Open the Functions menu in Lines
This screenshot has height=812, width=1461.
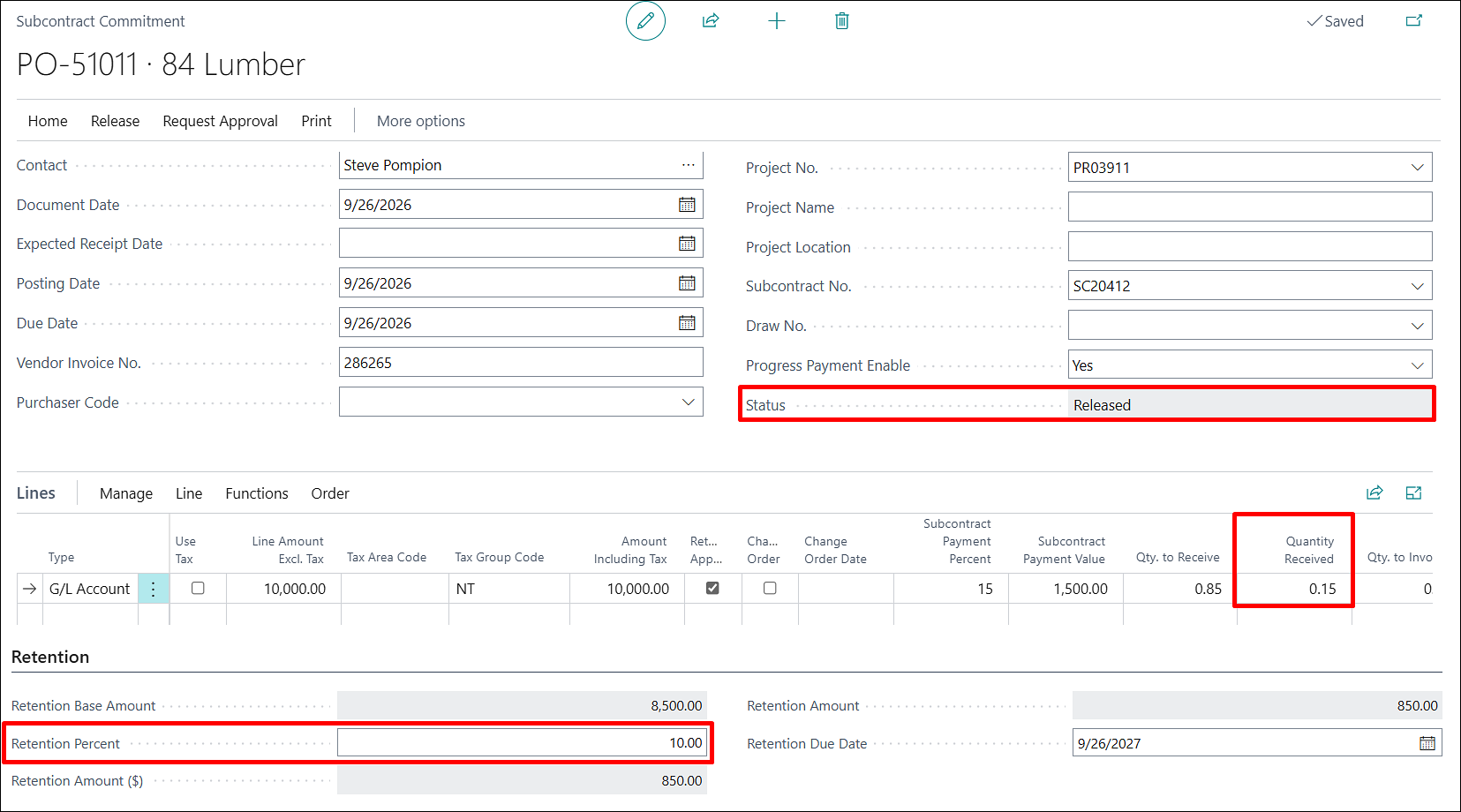[x=257, y=493]
